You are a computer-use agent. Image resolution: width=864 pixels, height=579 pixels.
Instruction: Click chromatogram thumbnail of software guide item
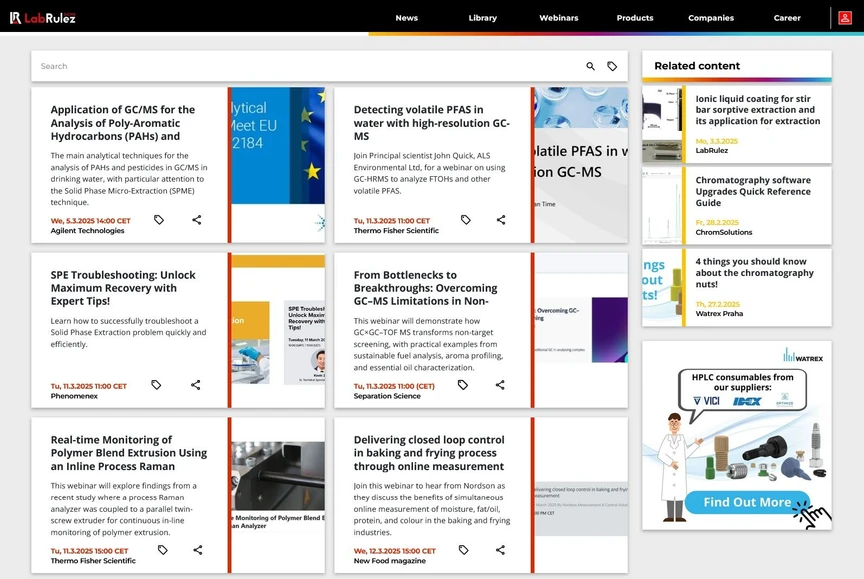tap(662, 206)
